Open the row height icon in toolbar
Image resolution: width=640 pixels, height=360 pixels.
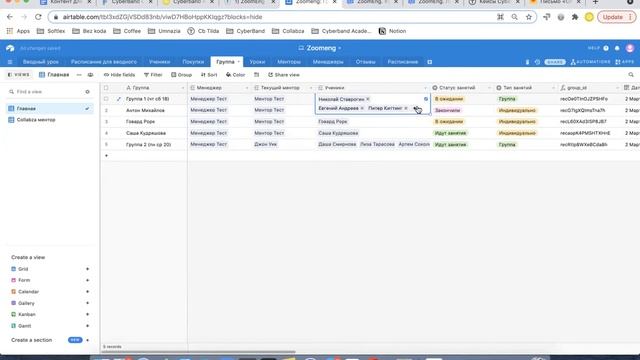point(256,75)
